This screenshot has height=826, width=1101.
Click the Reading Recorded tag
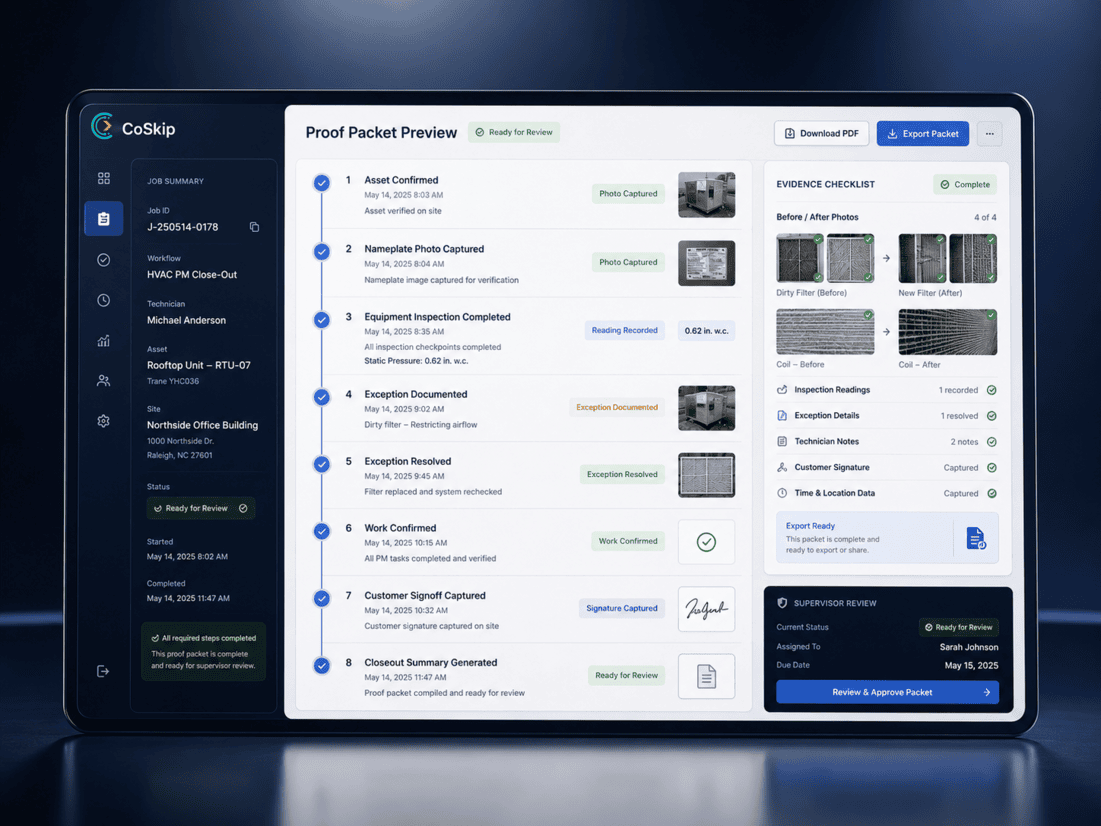[x=624, y=330]
